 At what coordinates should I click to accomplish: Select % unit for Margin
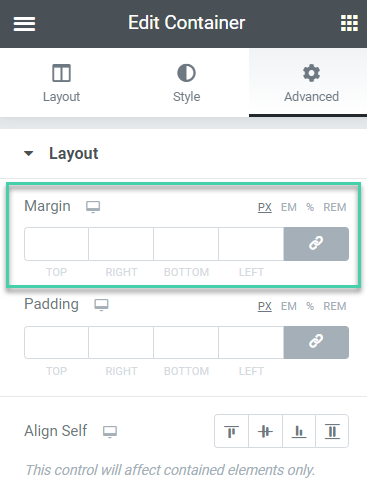(310, 207)
